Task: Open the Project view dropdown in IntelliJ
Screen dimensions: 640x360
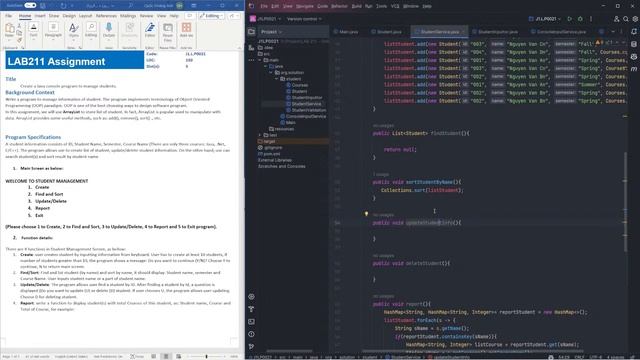Action: tap(271, 31)
